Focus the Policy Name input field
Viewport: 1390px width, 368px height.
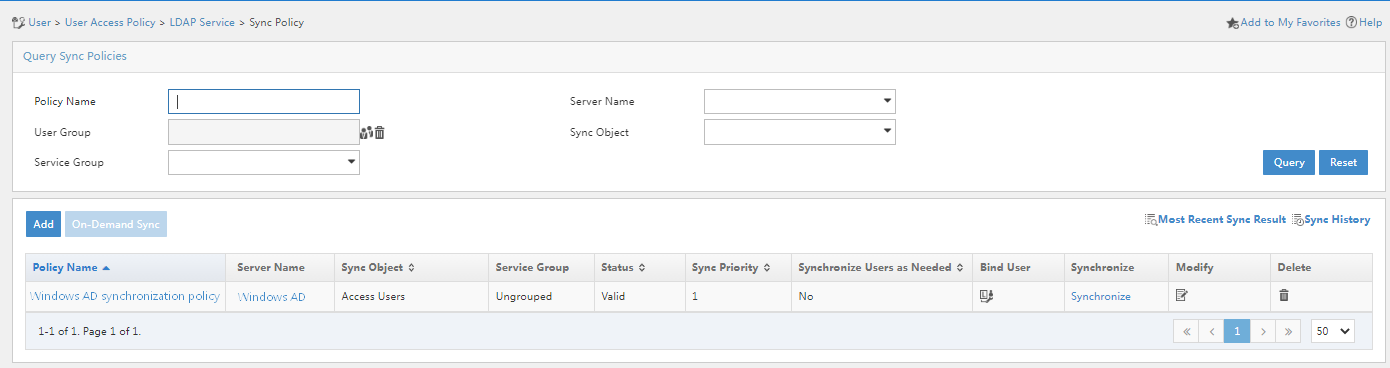tap(264, 102)
